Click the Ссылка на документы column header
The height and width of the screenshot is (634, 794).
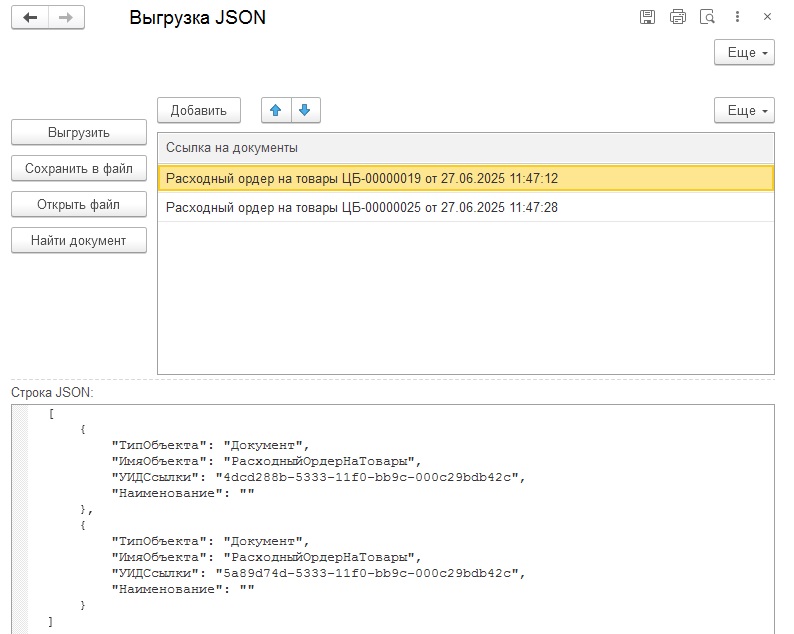coord(466,148)
